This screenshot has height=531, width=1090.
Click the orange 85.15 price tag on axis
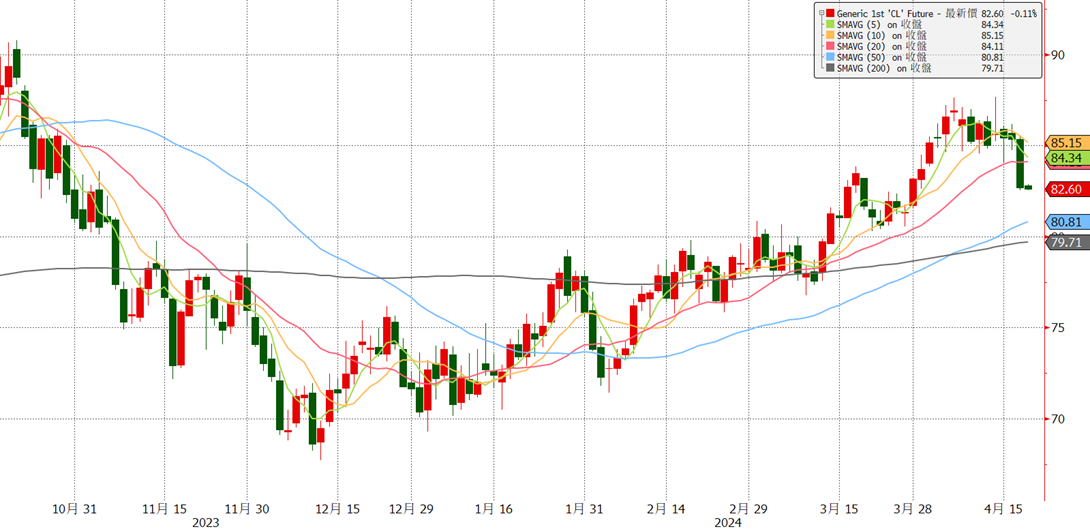click(1067, 142)
